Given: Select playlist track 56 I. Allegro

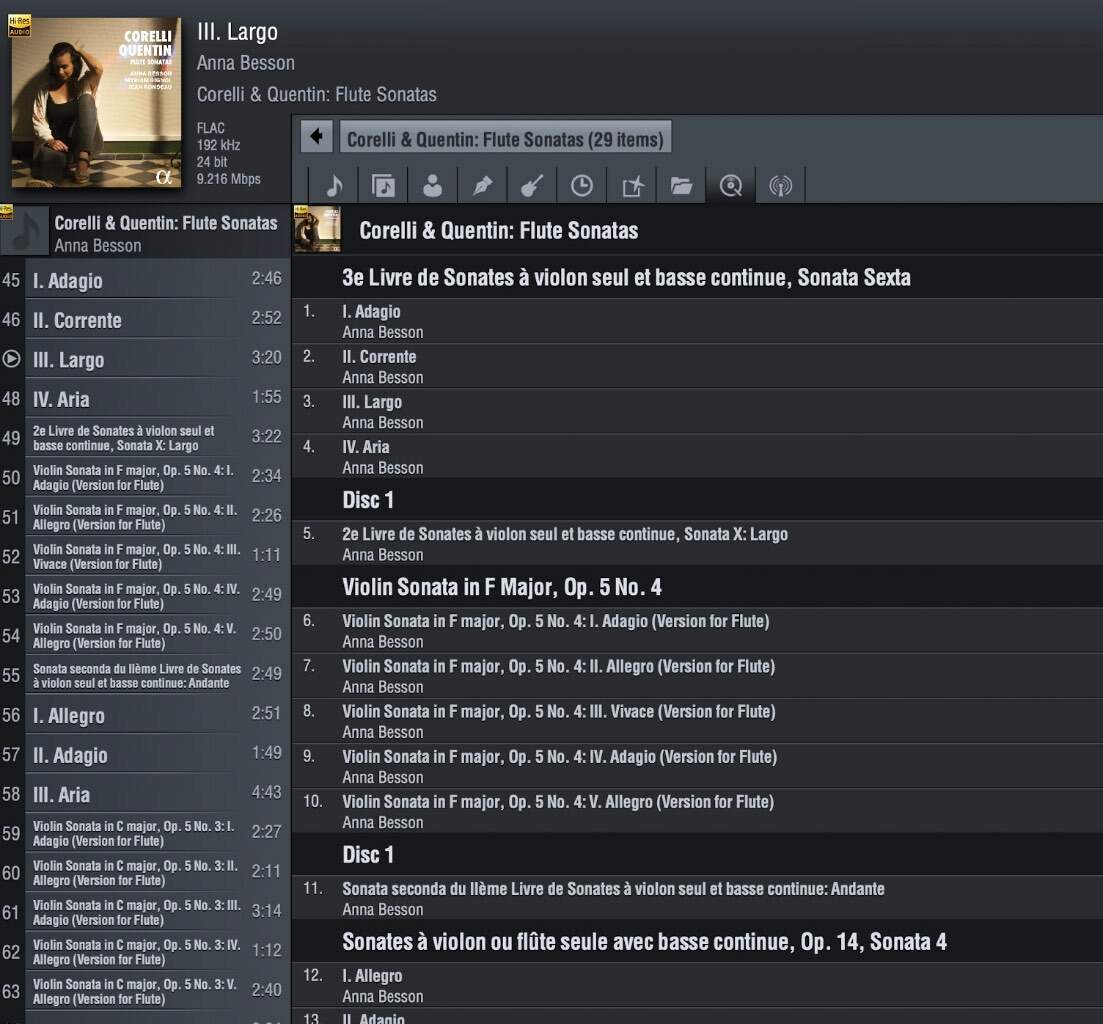Looking at the screenshot, I should click(145, 715).
